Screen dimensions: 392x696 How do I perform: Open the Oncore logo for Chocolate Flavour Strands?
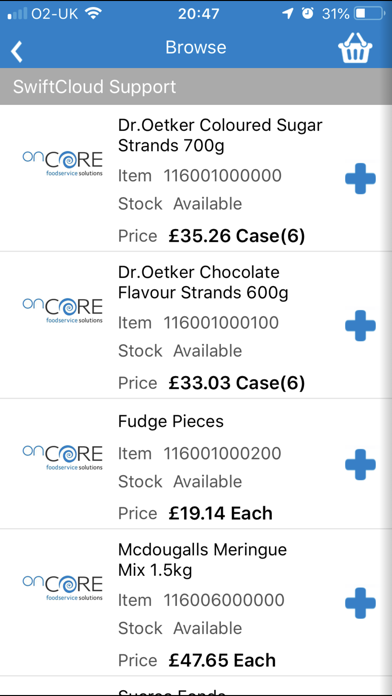pos(63,310)
